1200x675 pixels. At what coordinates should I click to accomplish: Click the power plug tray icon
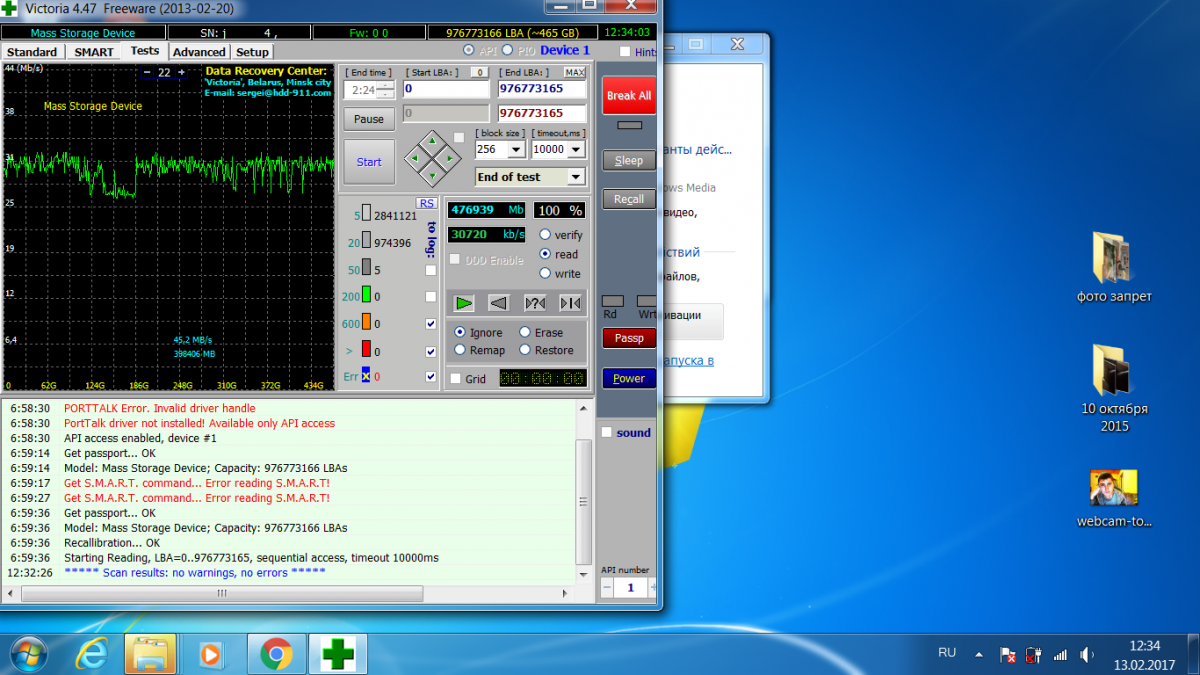pyautogui.click(x=1035, y=654)
